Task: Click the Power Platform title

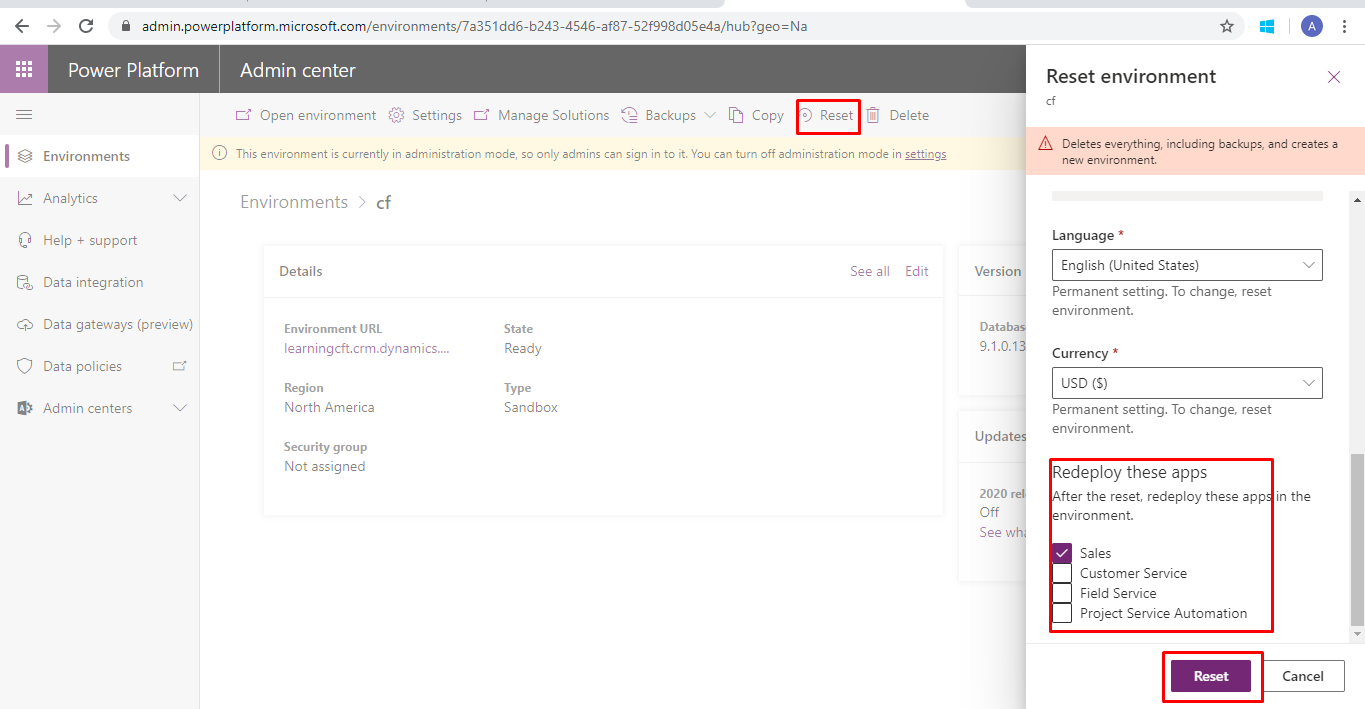Action: 133,70
